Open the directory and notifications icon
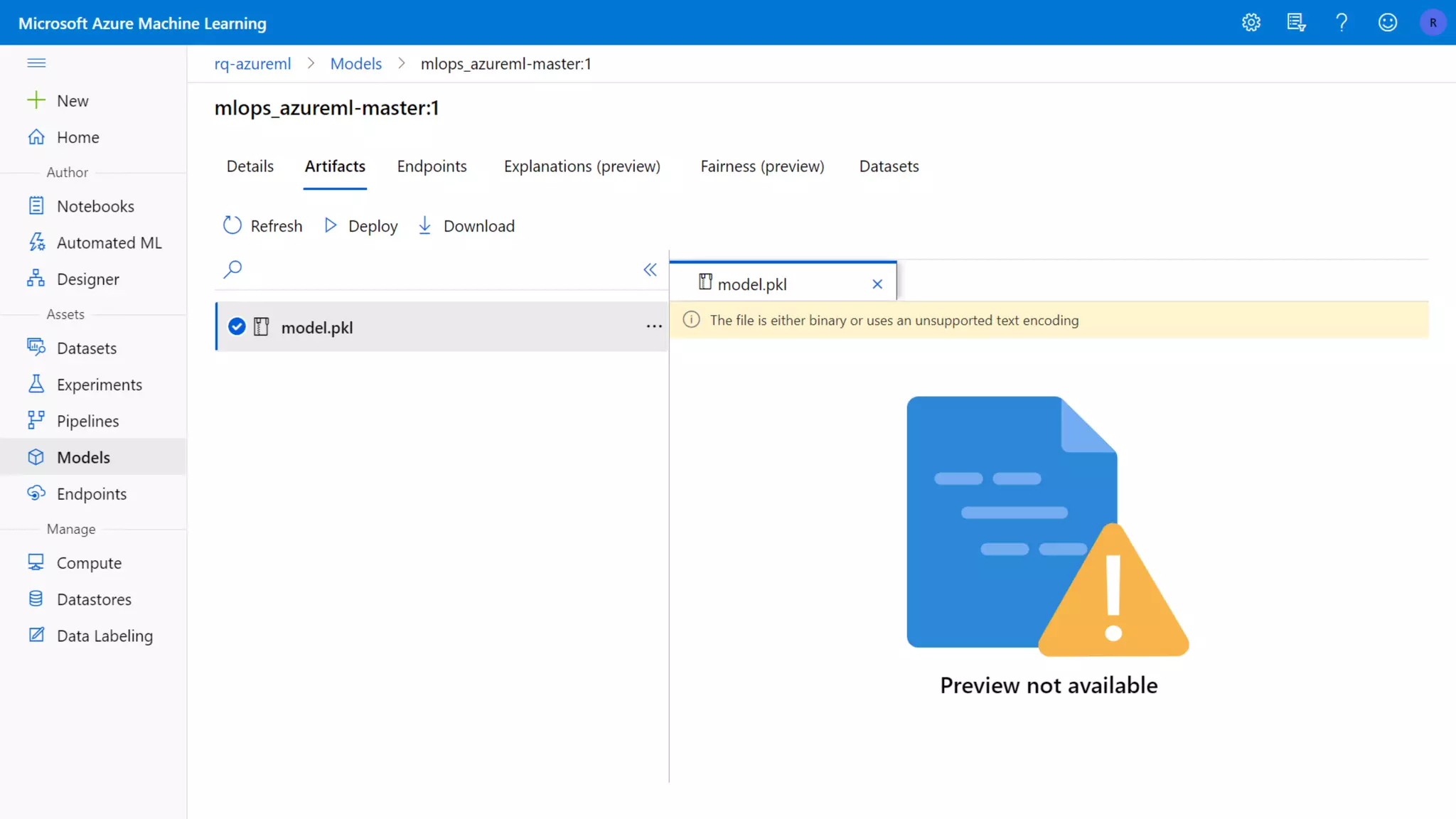 (x=1296, y=23)
